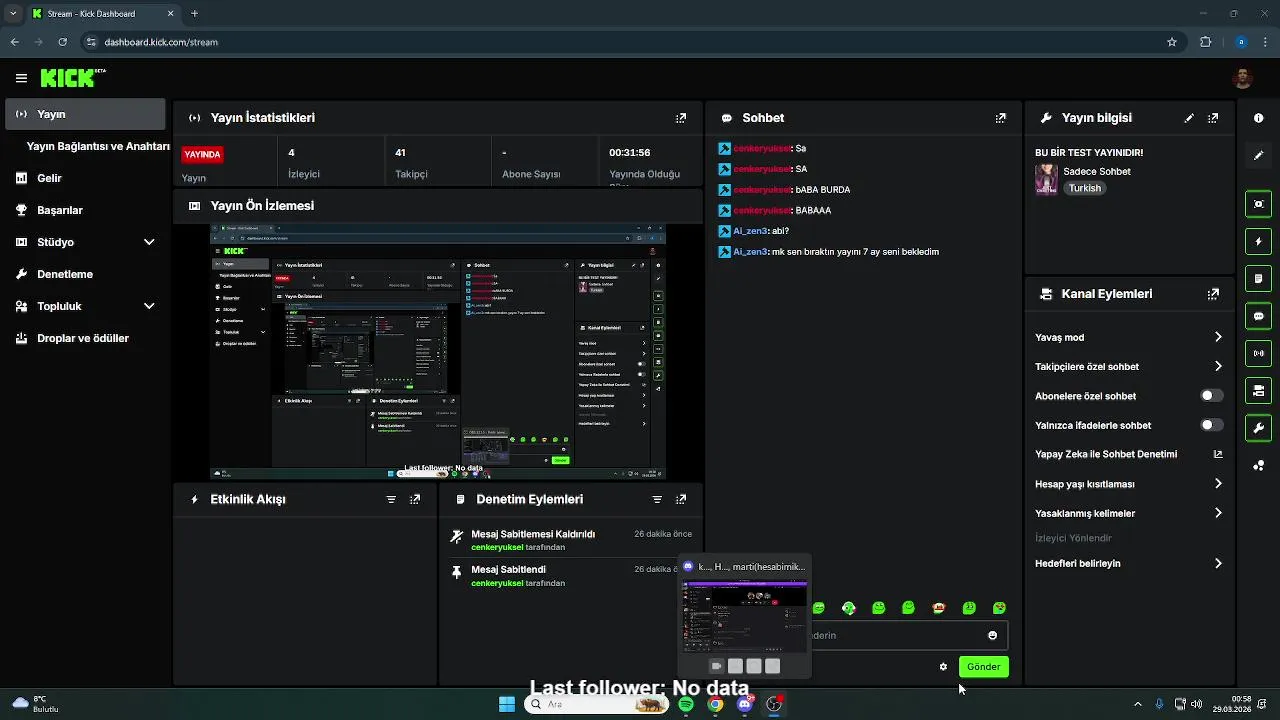
Task: Open Droplar ve ödüller page
Action: click(x=85, y=338)
